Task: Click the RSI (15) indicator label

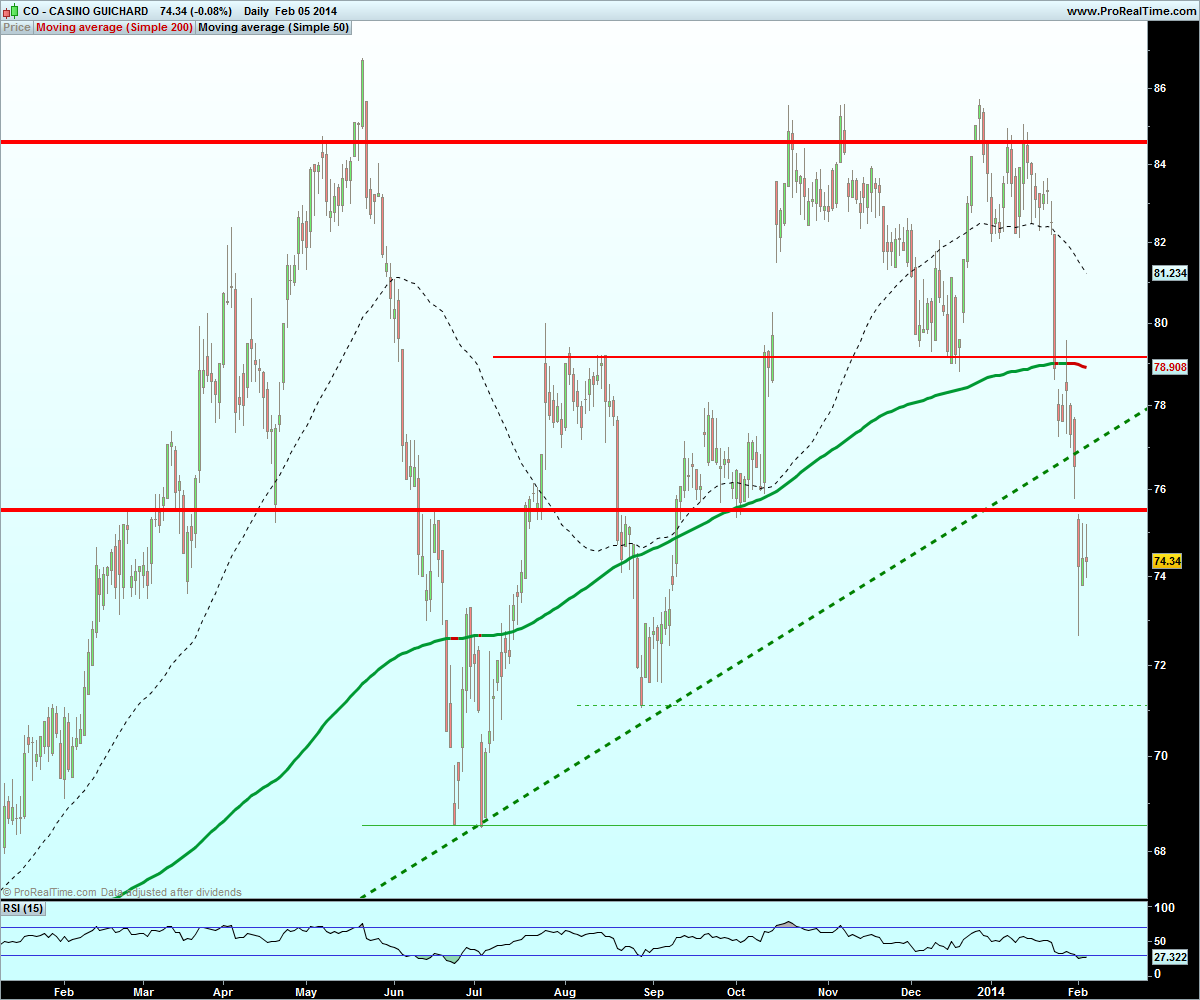Action: pos(24,908)
